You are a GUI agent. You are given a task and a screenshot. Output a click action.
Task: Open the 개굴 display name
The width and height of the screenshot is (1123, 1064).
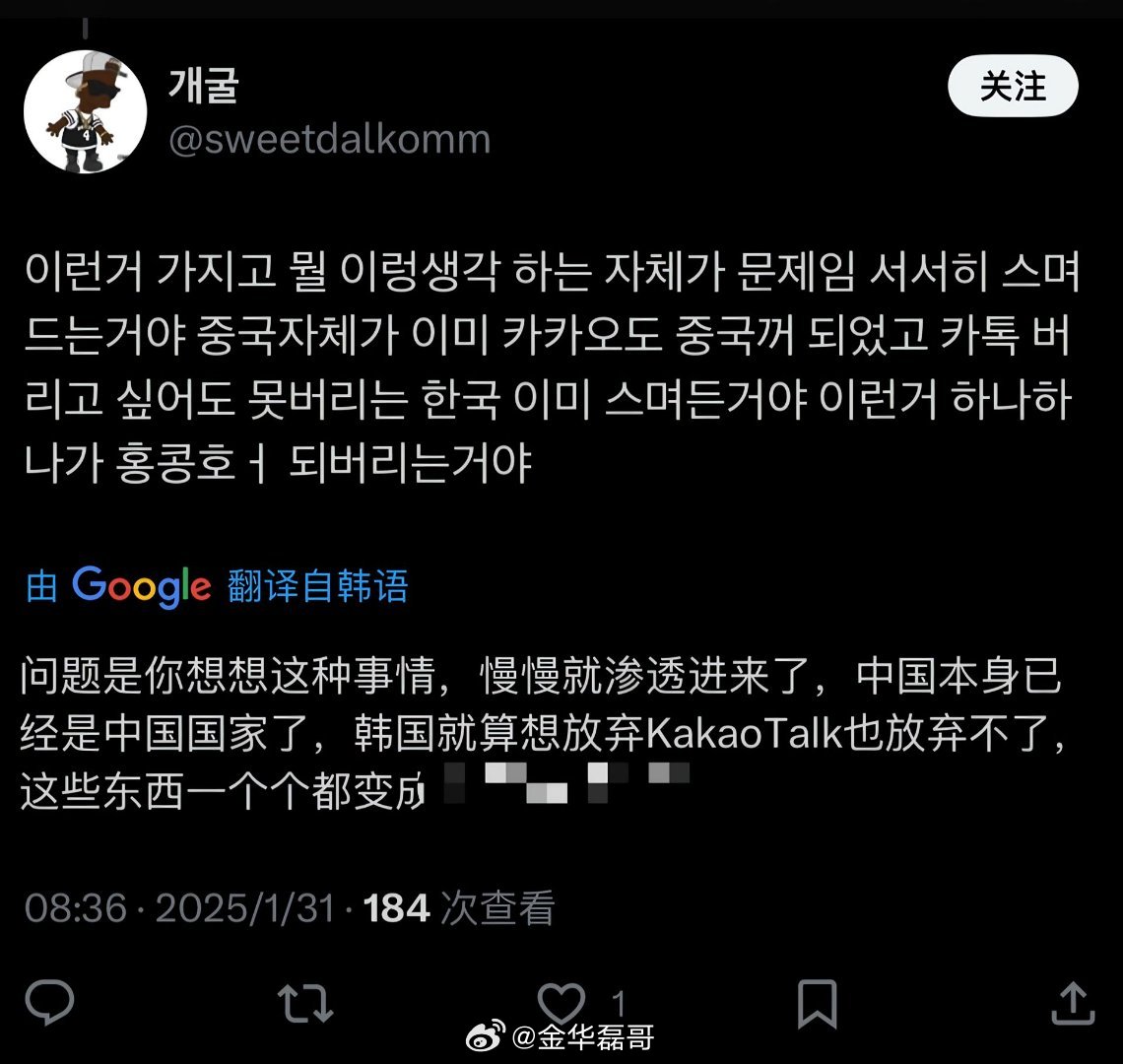[203, 86]
